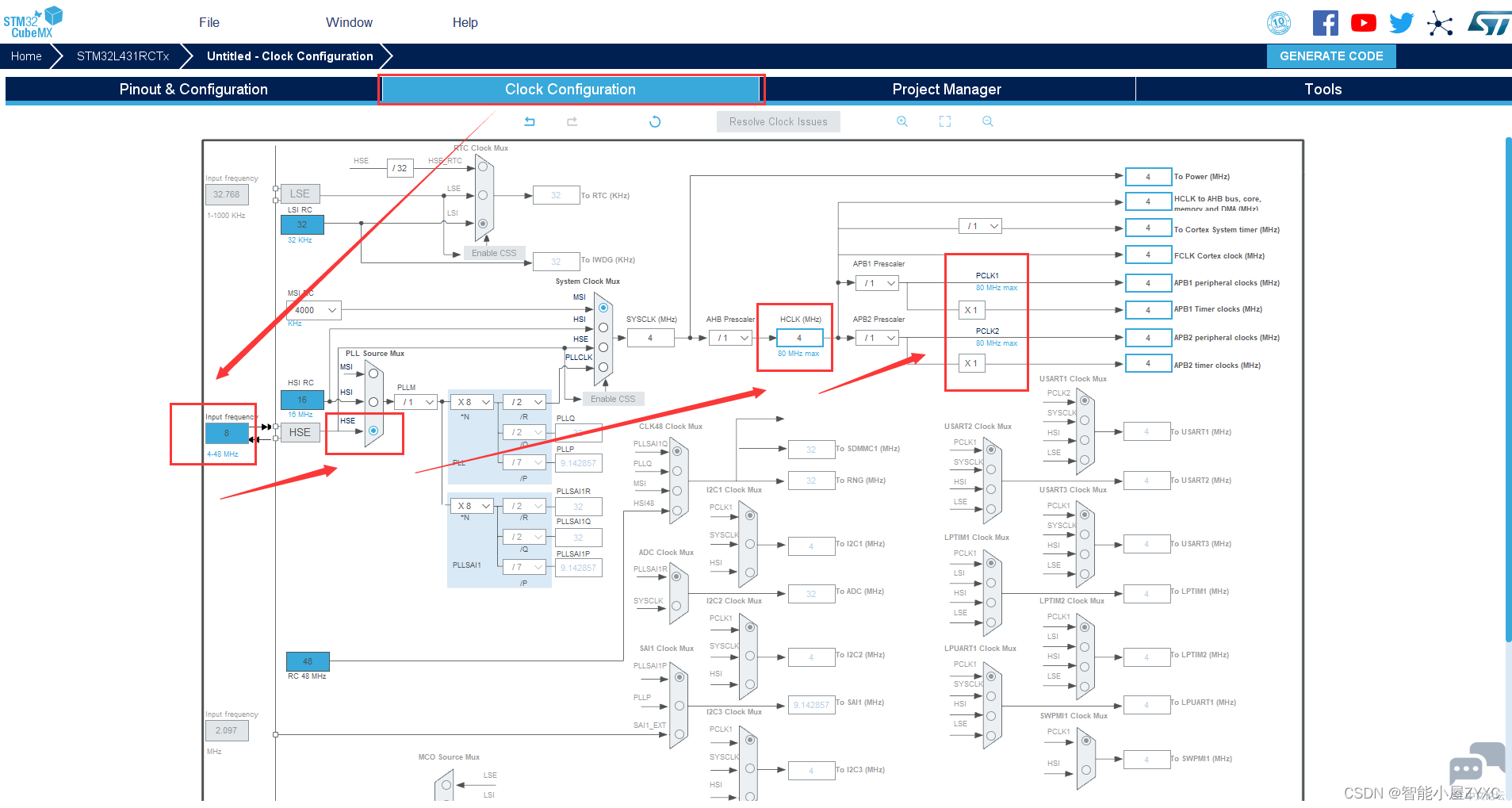Click the SAI1_EXT input frequency 2.097 field

[x=227, y=730]
